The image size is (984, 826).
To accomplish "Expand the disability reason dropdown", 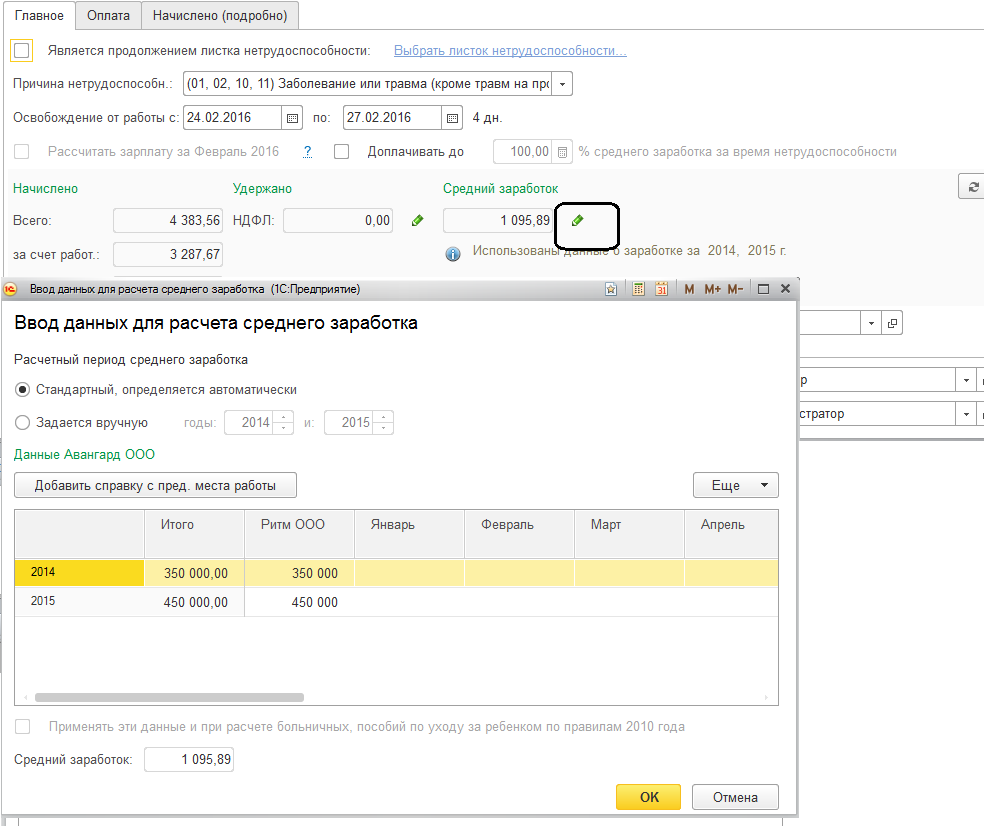I will [x=562, y=84].
